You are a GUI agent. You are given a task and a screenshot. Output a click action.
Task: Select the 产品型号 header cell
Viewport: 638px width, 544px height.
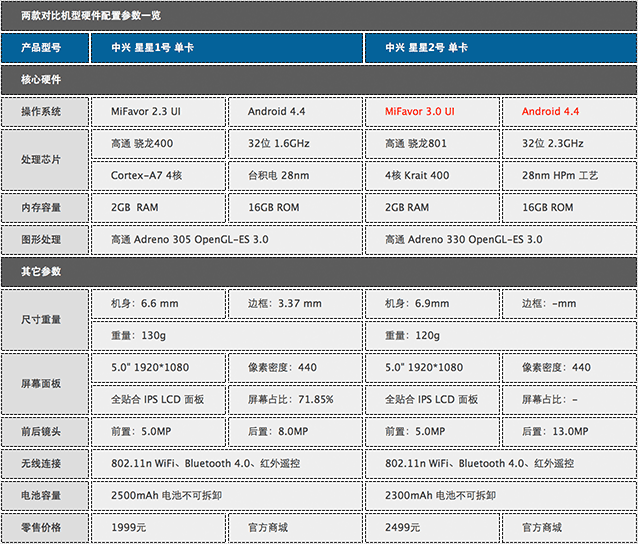point(45,48)
